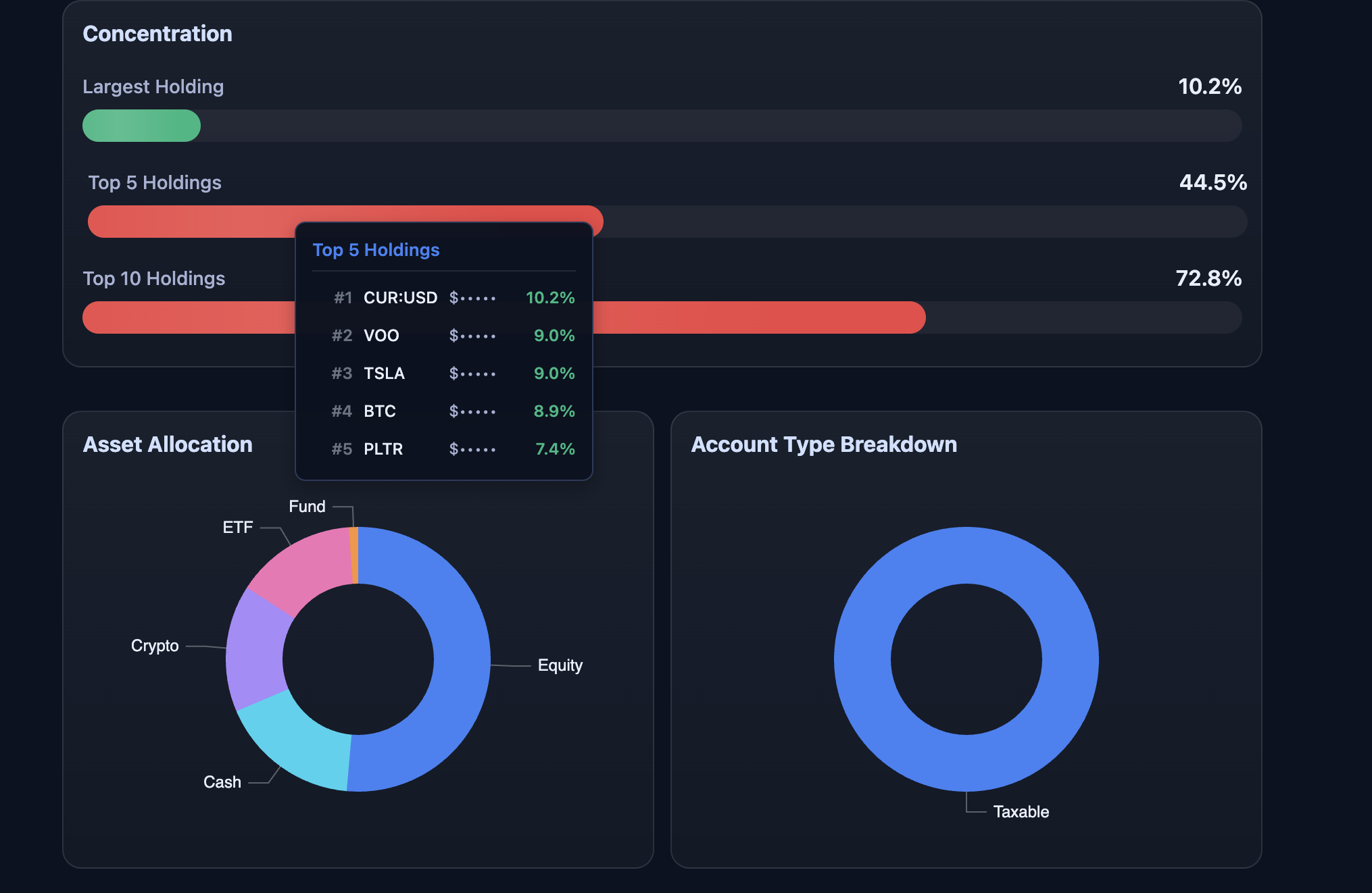The width and height of the screenshot is (1372, 893).
Task: Click the 10.2% value for Largest Holding
Action: click(1209, 86)
